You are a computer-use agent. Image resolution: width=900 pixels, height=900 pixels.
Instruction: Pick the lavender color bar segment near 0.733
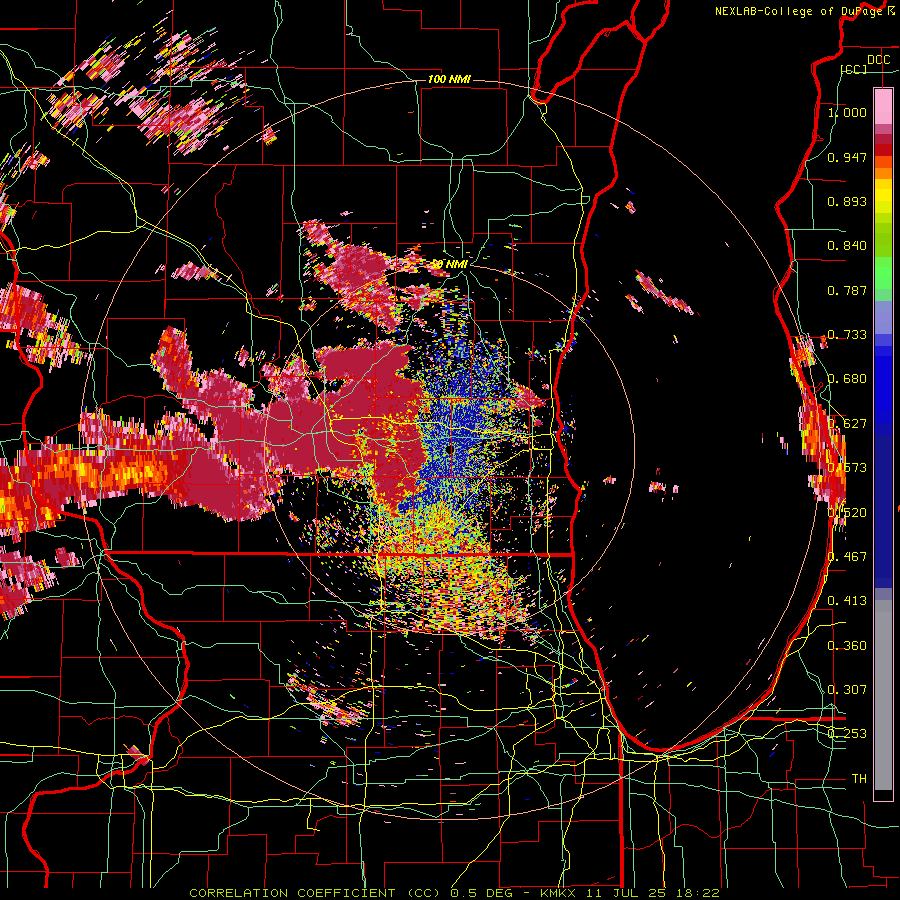(883, 317)
